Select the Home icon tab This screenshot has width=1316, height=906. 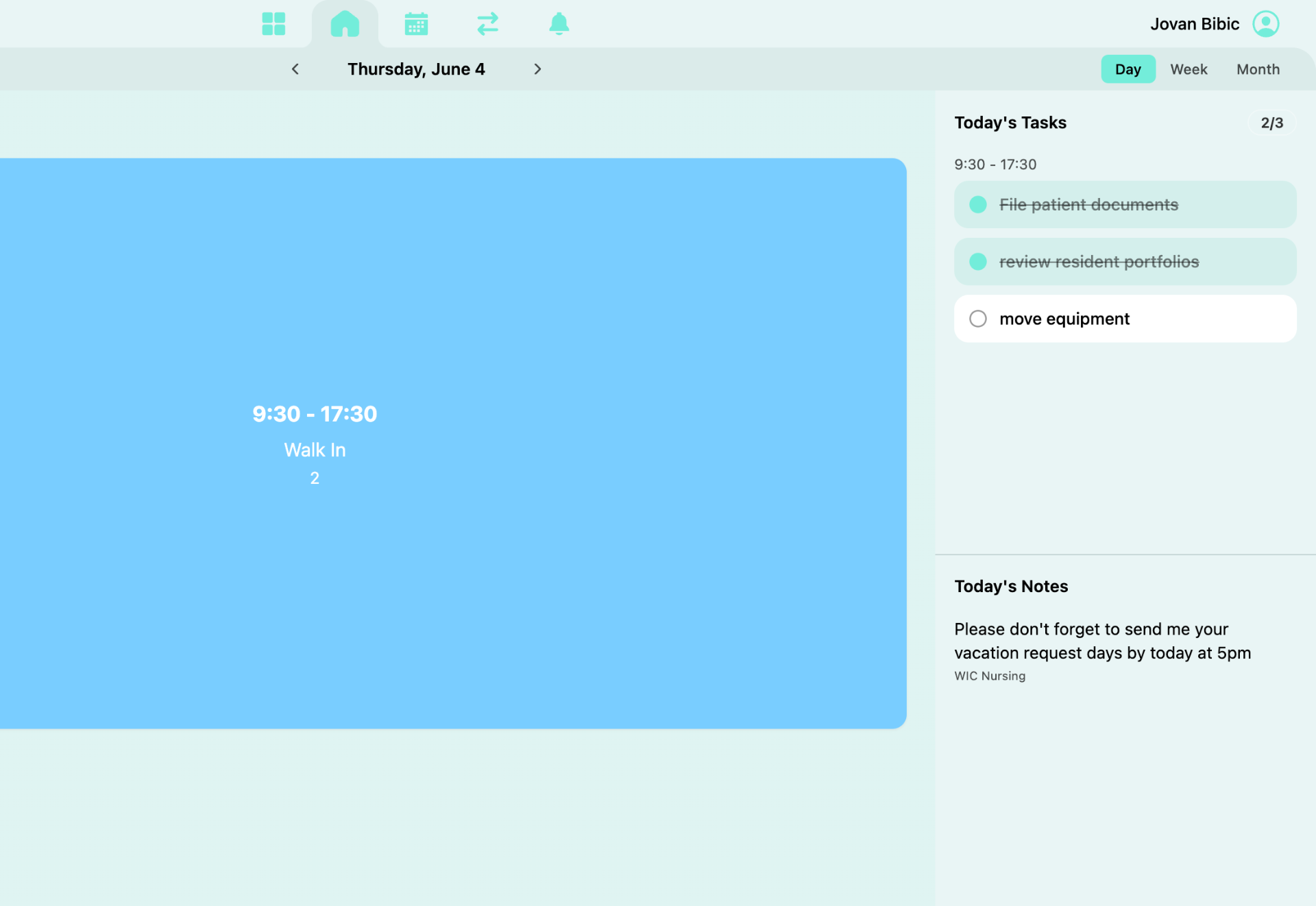pos(345,24)
